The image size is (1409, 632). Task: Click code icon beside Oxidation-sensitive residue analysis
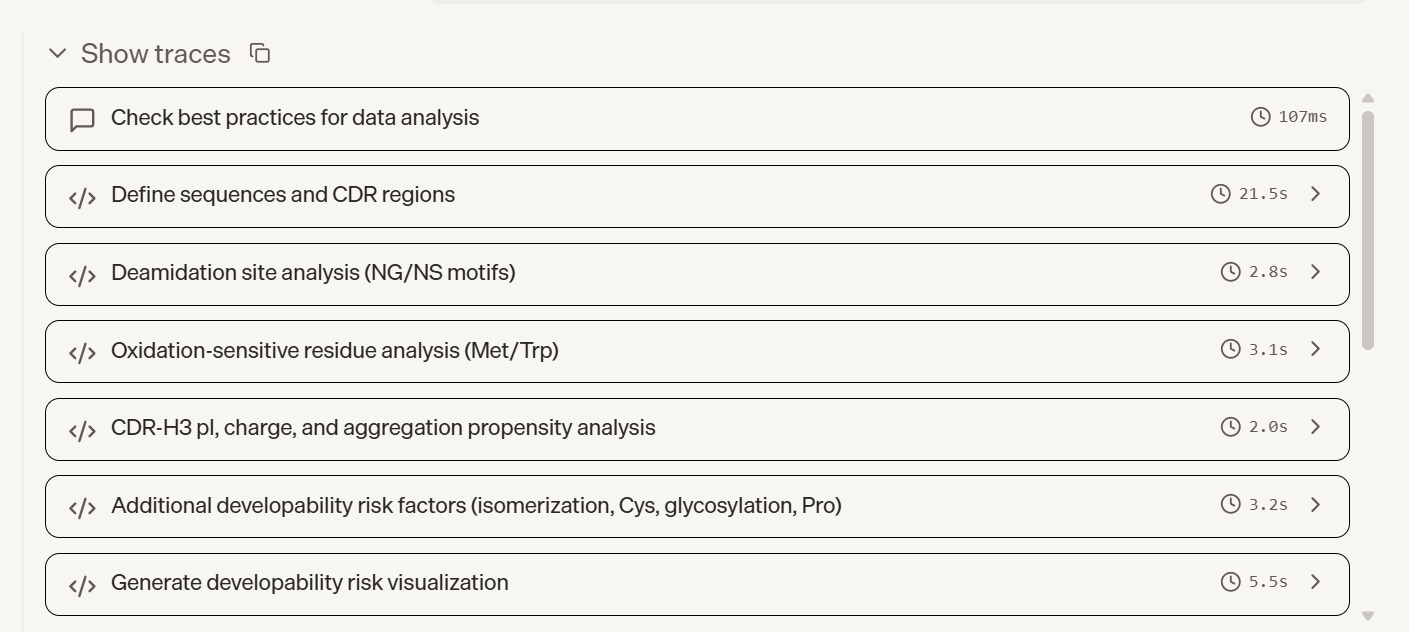(x=82, y=352)
